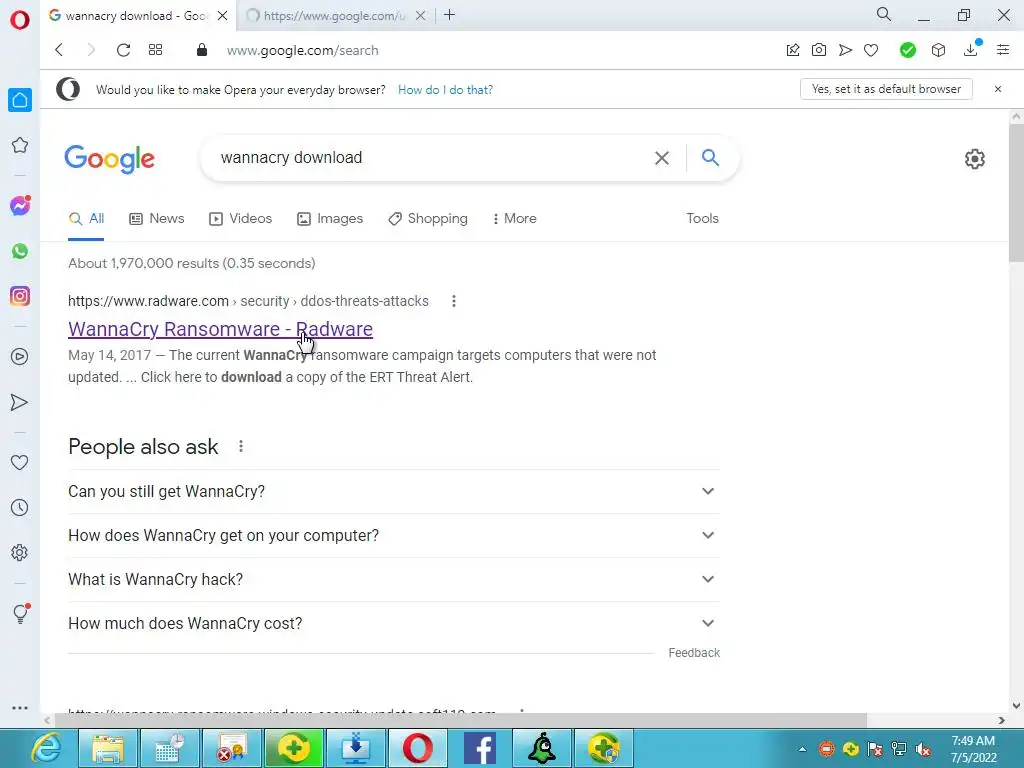Click the Google logo

(x=110, y=159)
